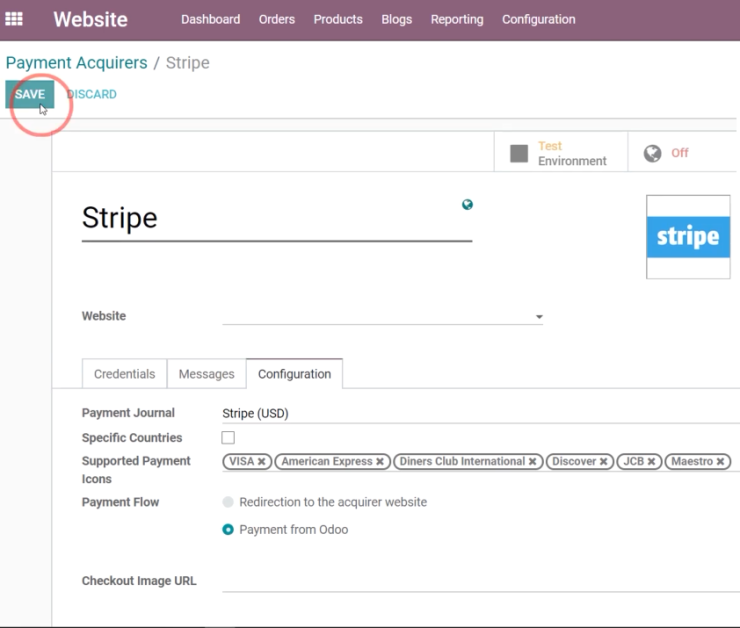The image size is (740, 628).
Task: Select the Configuration form tab
Action: tap(294, 374)
